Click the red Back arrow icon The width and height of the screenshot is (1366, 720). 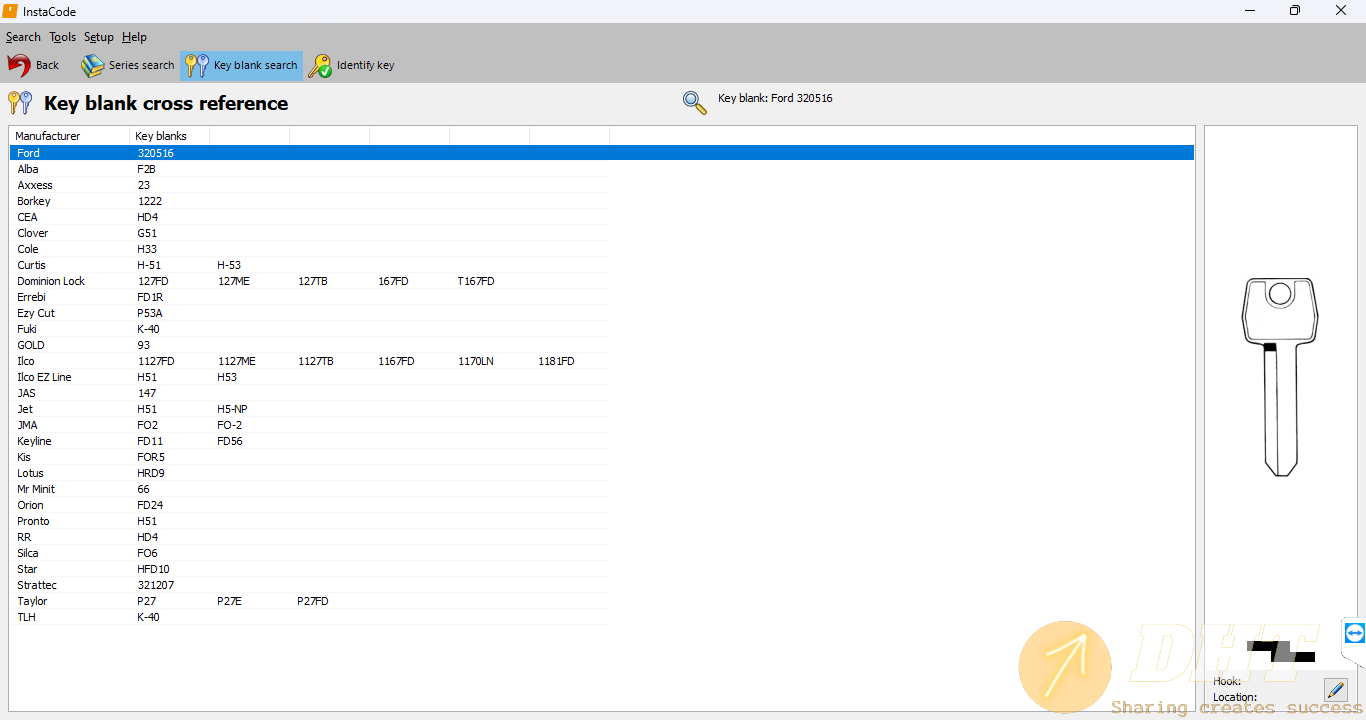19,66
